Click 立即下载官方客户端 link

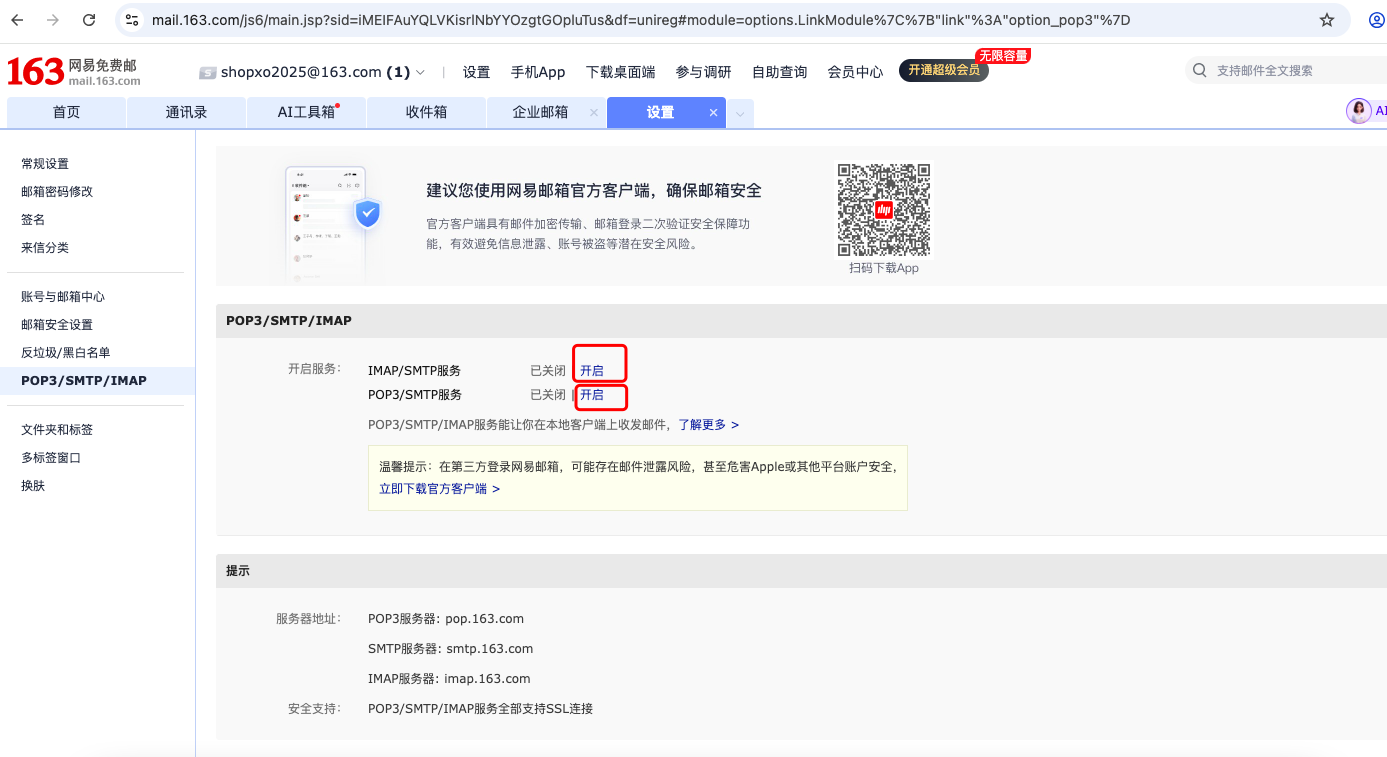click(x=439, y=489)
